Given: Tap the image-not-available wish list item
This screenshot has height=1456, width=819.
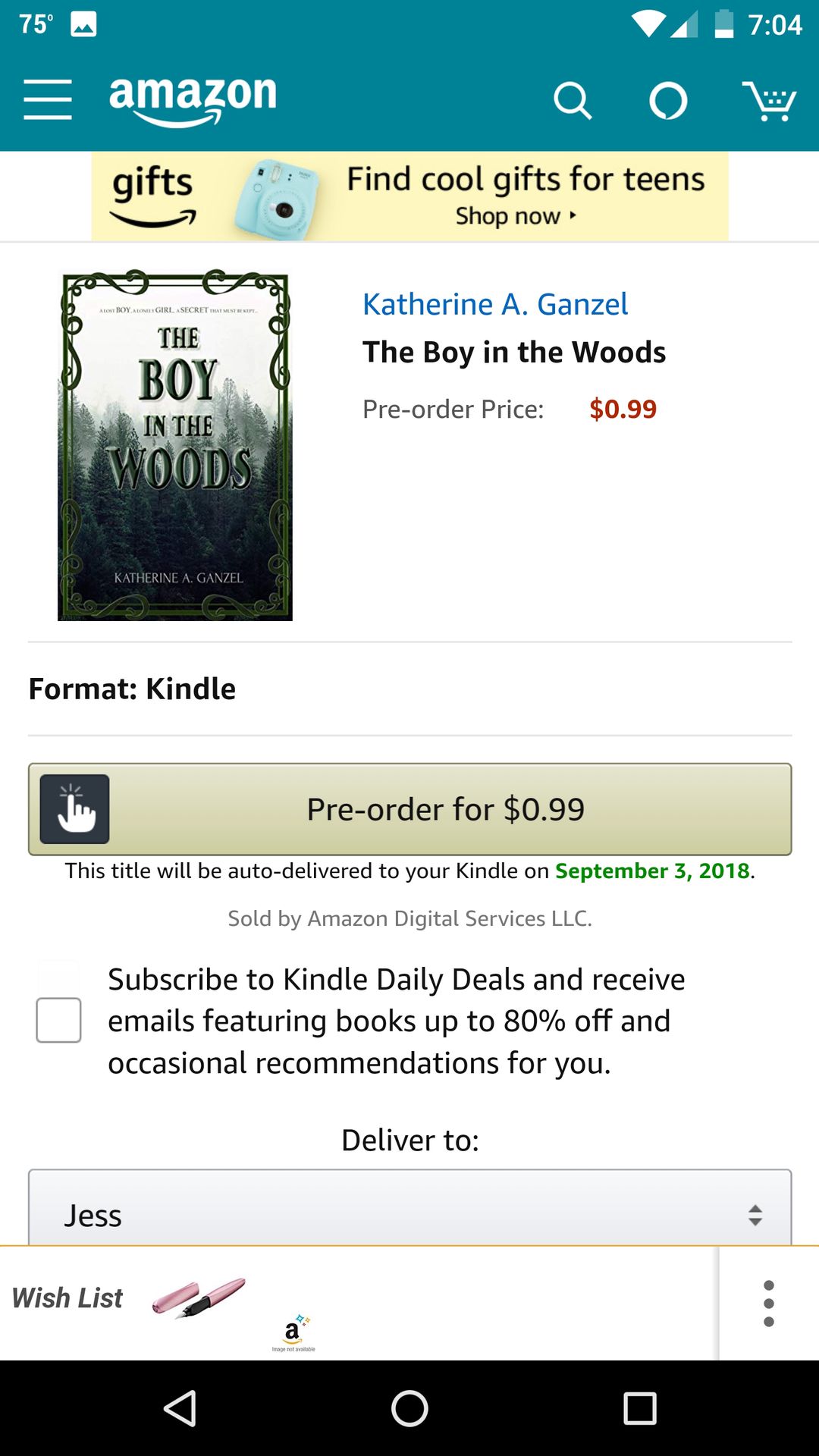Looking at the screenshot, I should click(x=293, y=1333).
